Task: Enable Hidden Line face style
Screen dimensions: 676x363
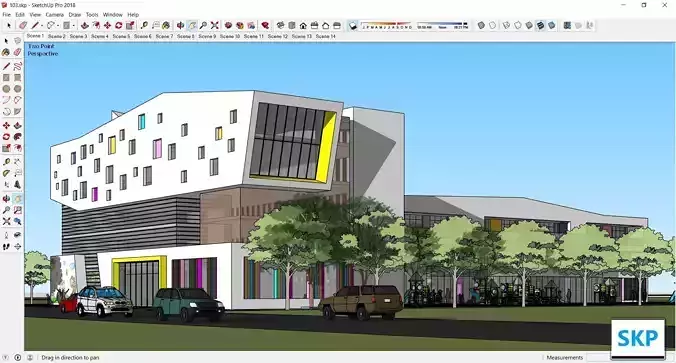Action: click(x=518, y=25)
